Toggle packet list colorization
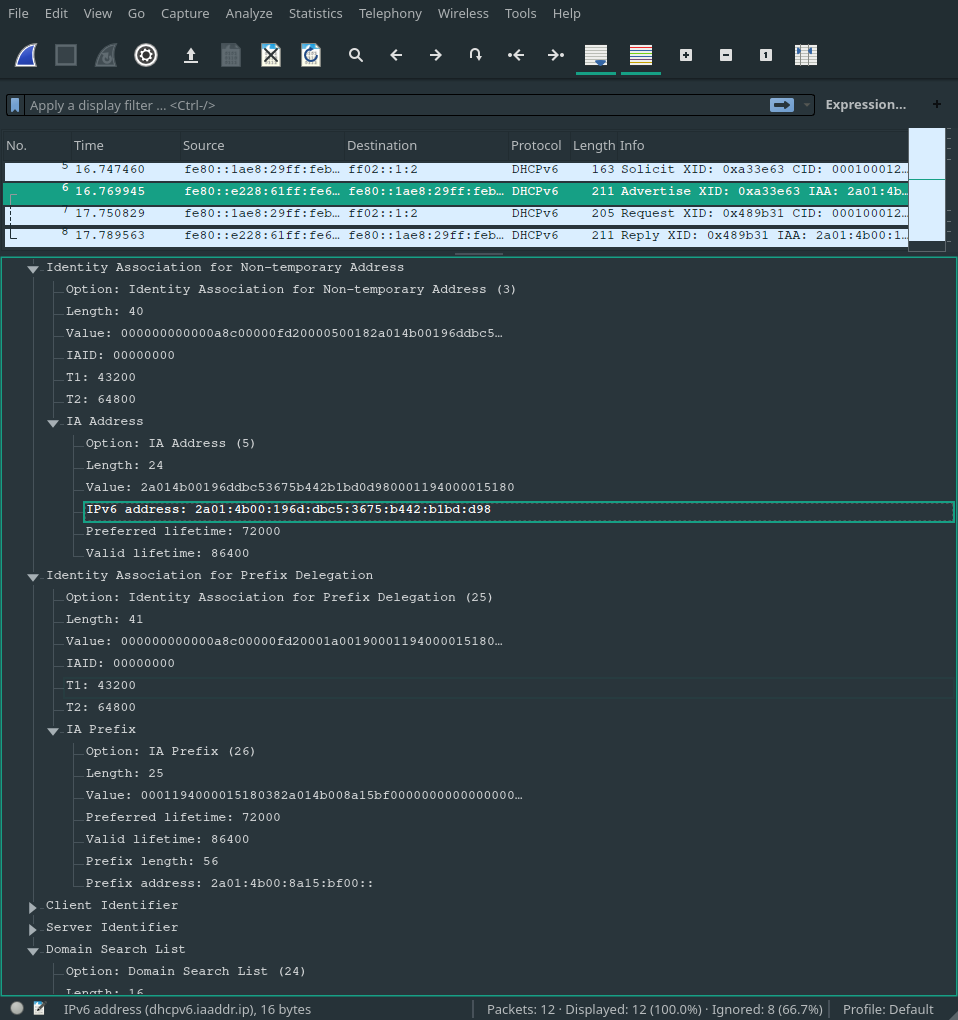 pyautogui.click(x=641, y=55)
